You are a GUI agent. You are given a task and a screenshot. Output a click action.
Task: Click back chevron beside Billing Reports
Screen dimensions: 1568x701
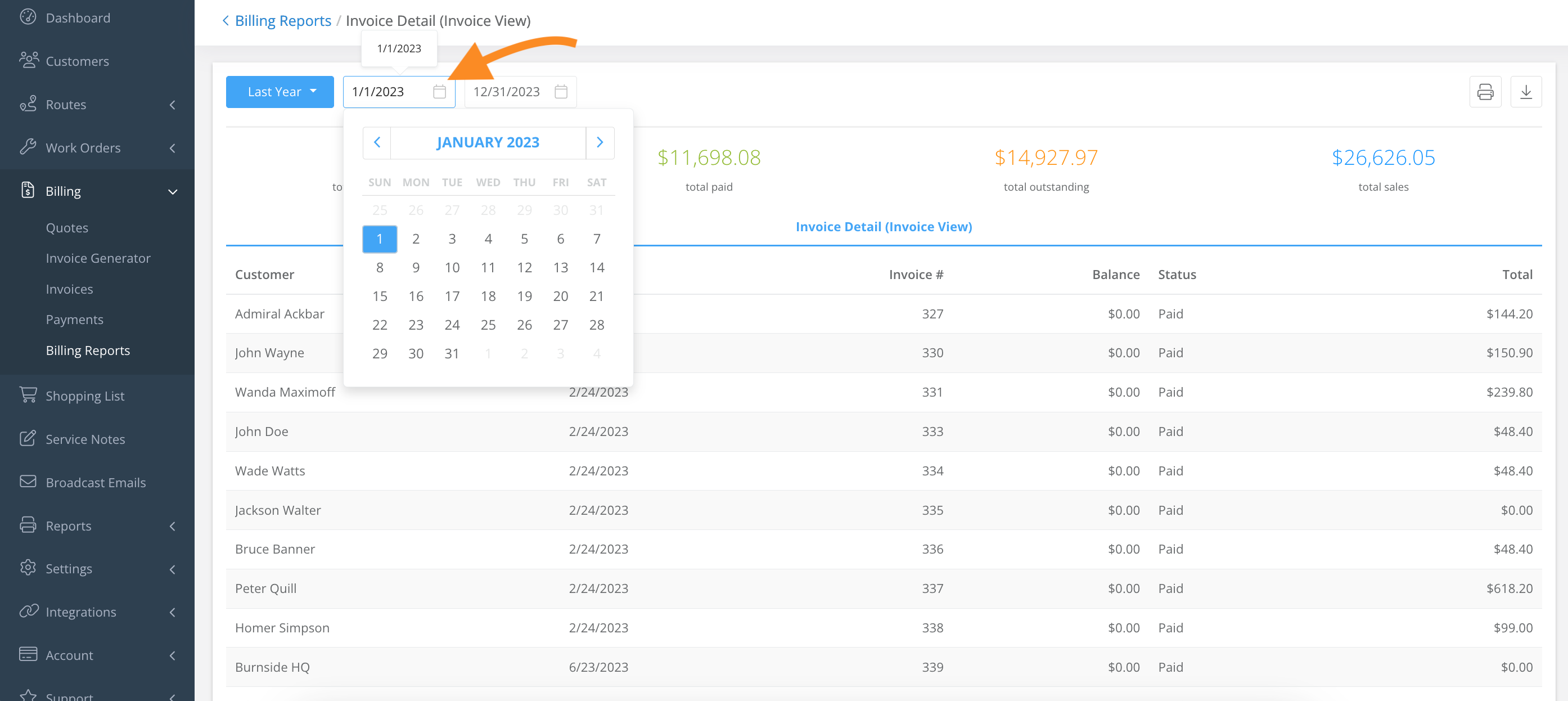tap(225, 21)
